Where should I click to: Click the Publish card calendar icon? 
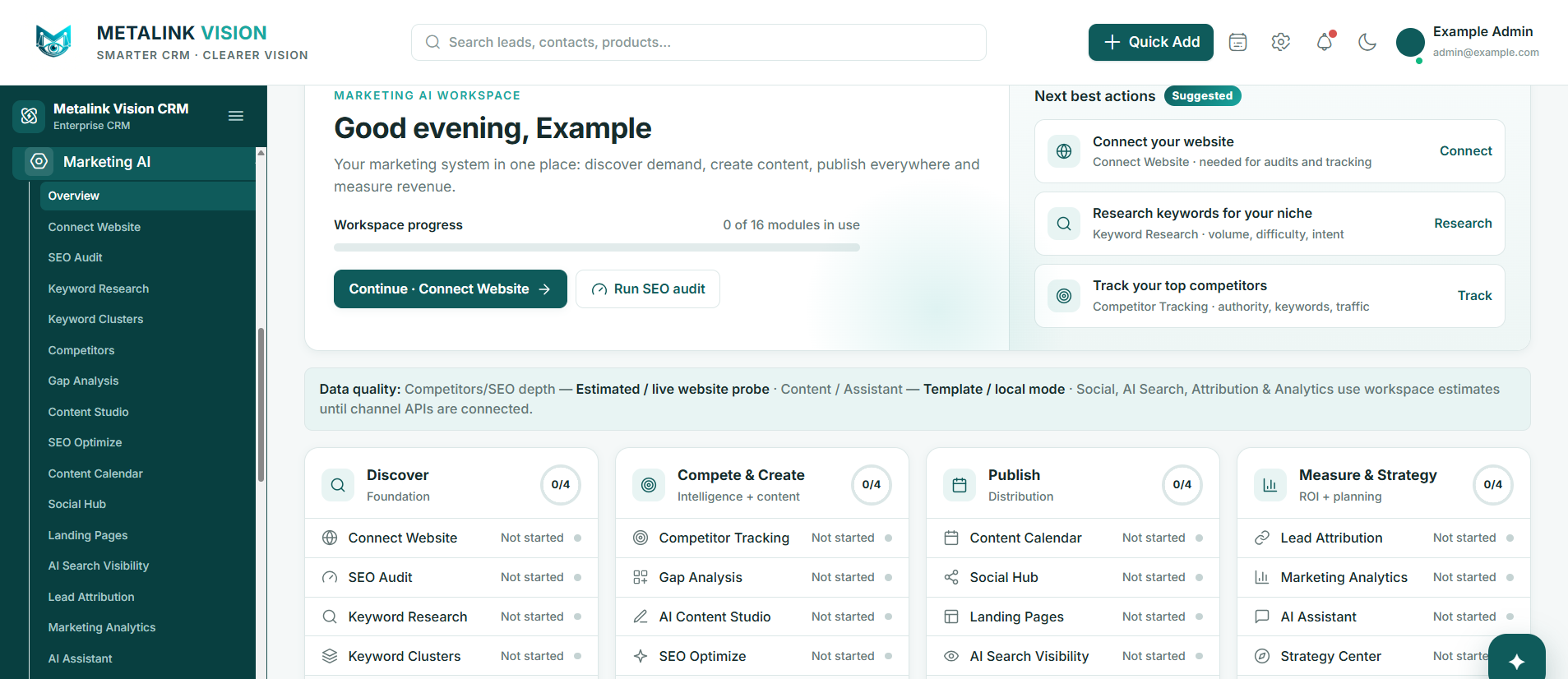click(960, 485)
